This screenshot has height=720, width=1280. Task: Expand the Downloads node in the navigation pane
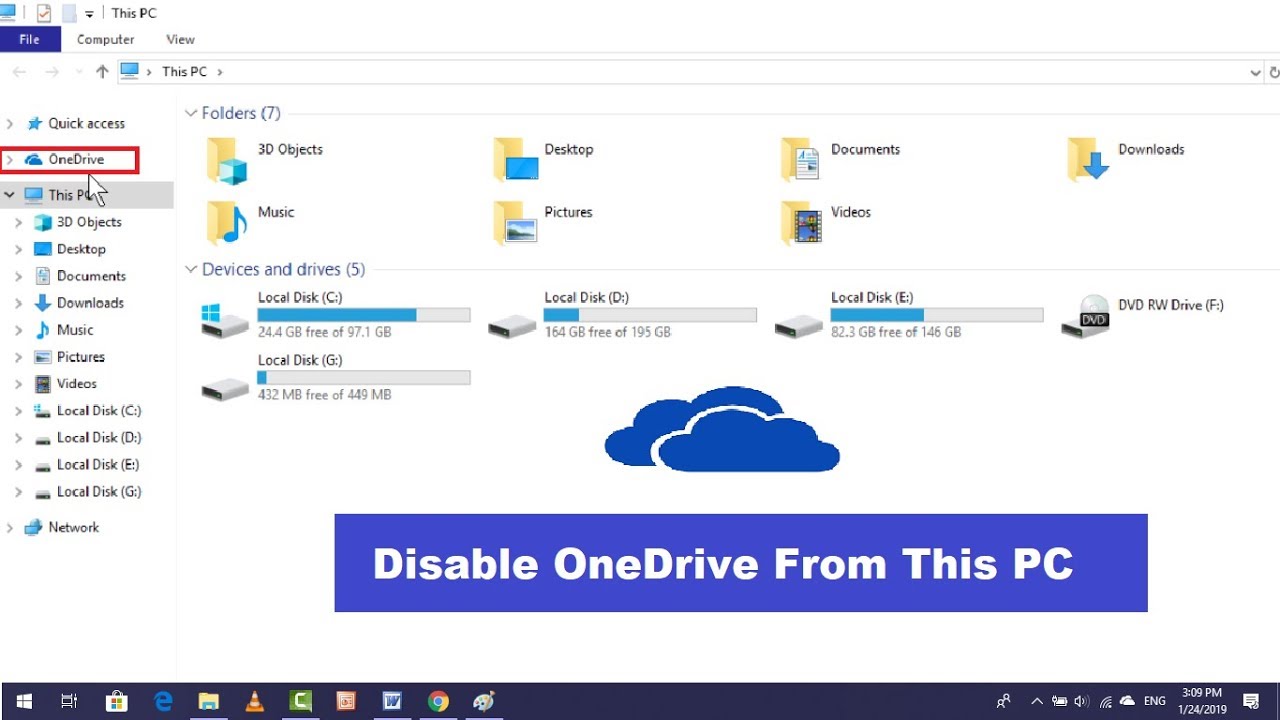[x=19, y=303]
